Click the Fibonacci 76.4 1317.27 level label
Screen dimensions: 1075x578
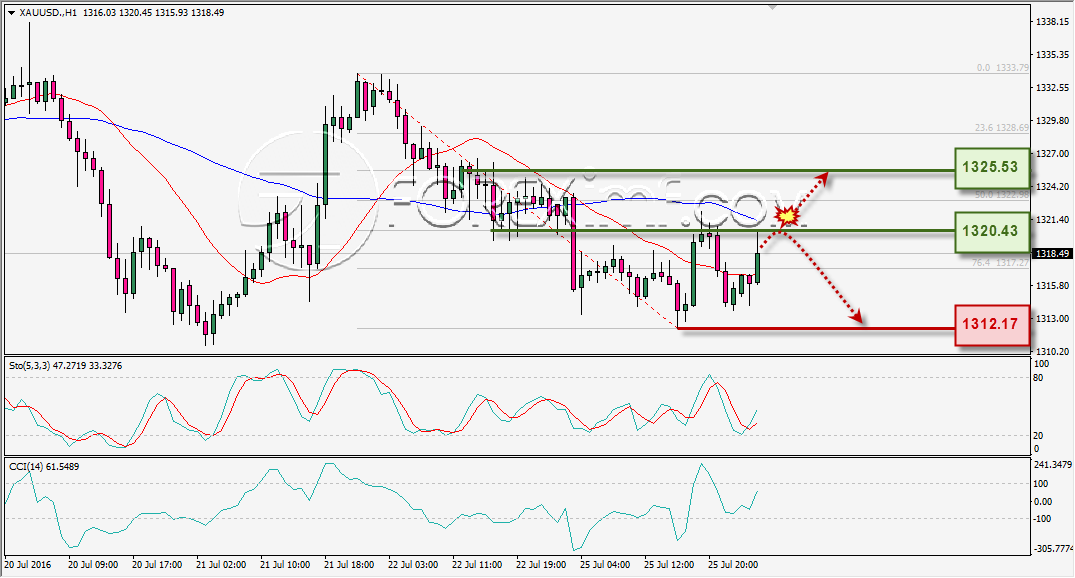[x=1000, y=263]
